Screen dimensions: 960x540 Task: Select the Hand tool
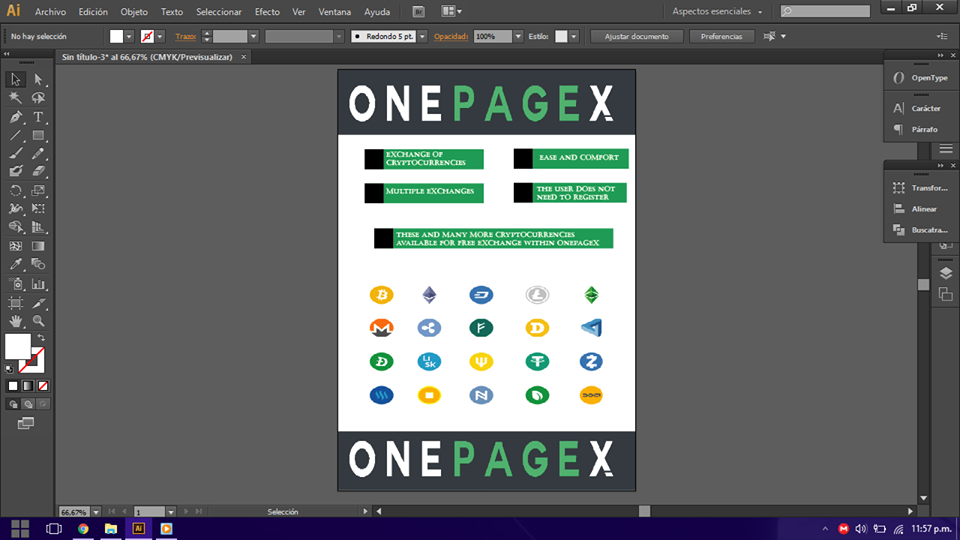click(15, 321)
